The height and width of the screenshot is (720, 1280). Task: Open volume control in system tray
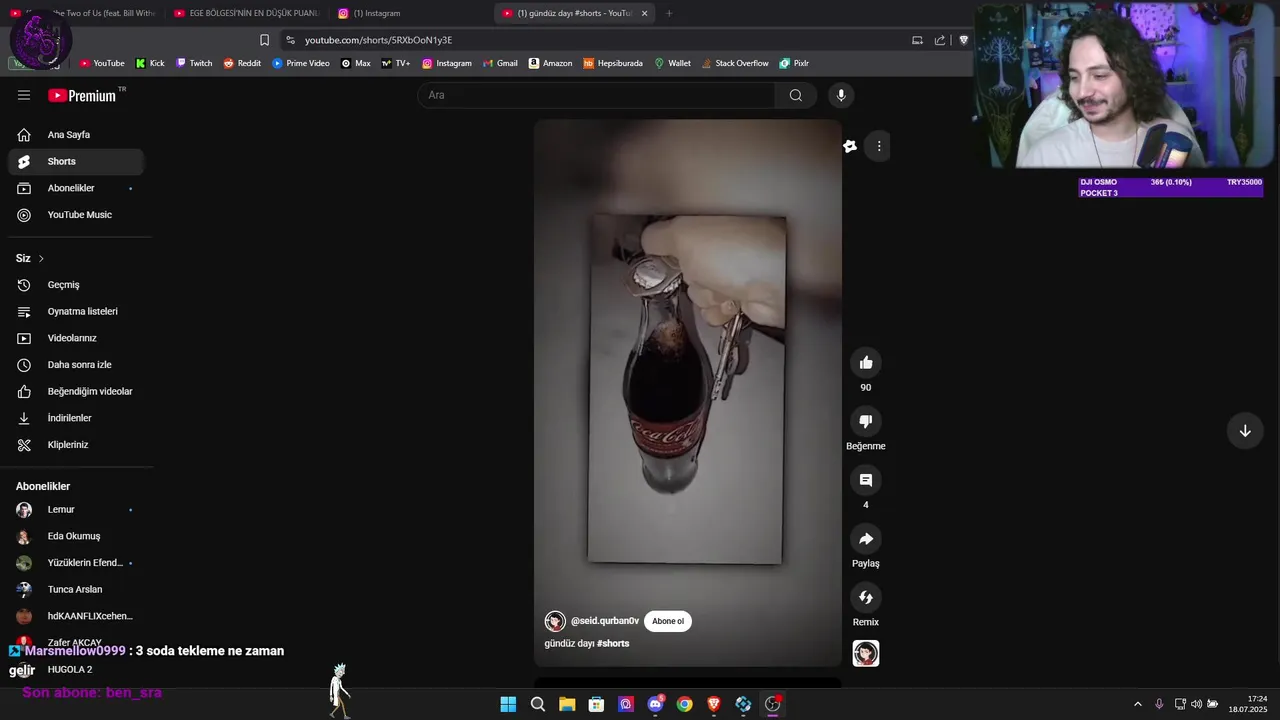tap(1196, 704)
